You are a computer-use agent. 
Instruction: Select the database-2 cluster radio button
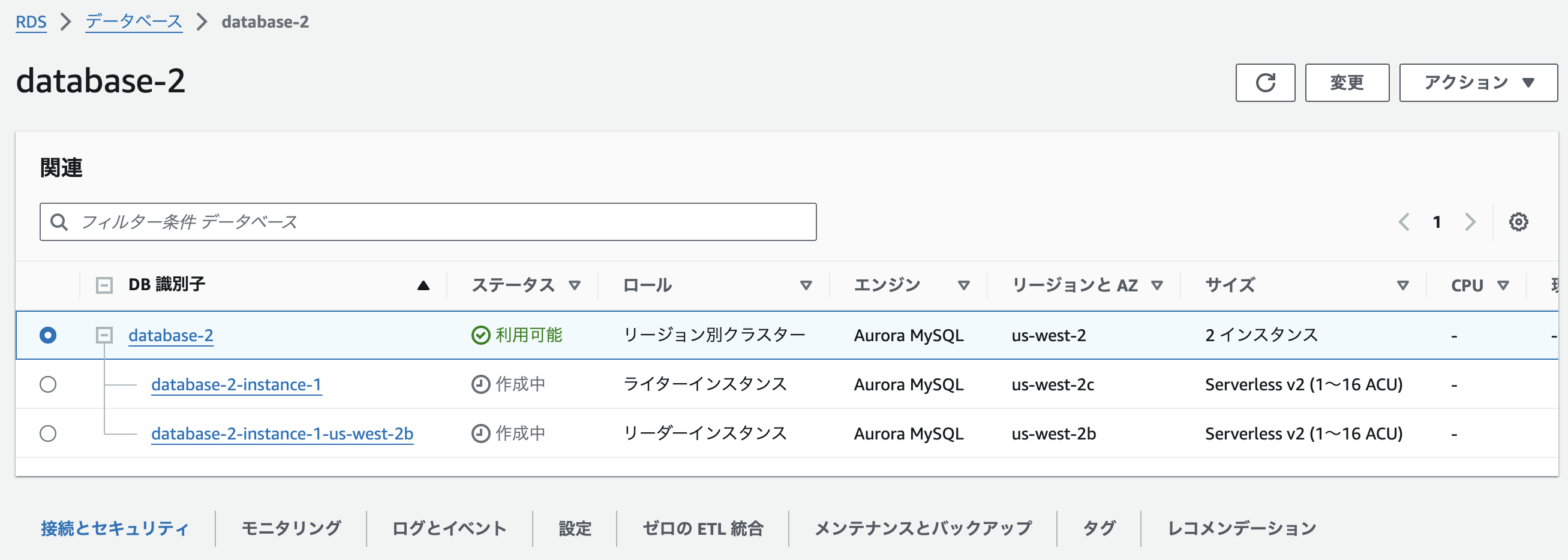pos(48,335)
